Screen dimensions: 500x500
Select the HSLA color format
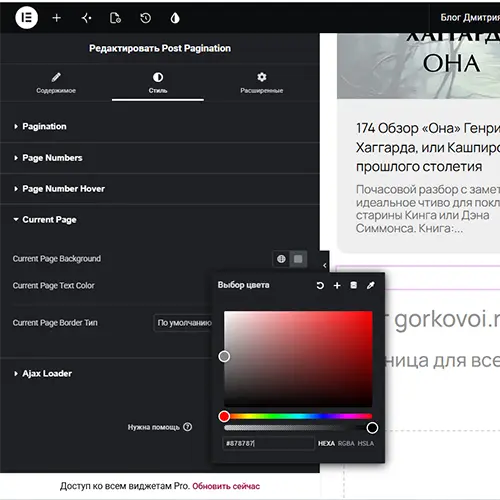366,443
